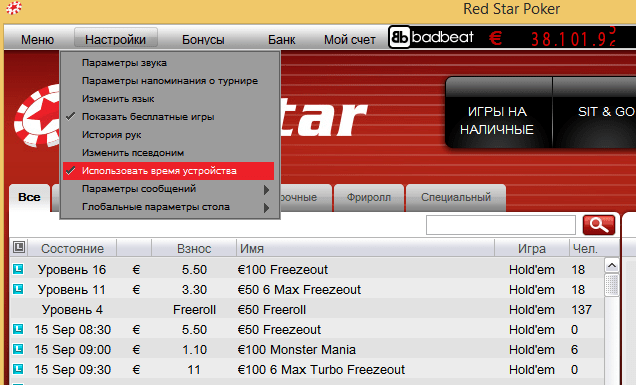Click the clock icon of €50 Freezeout row

click(x=18, y=329)
